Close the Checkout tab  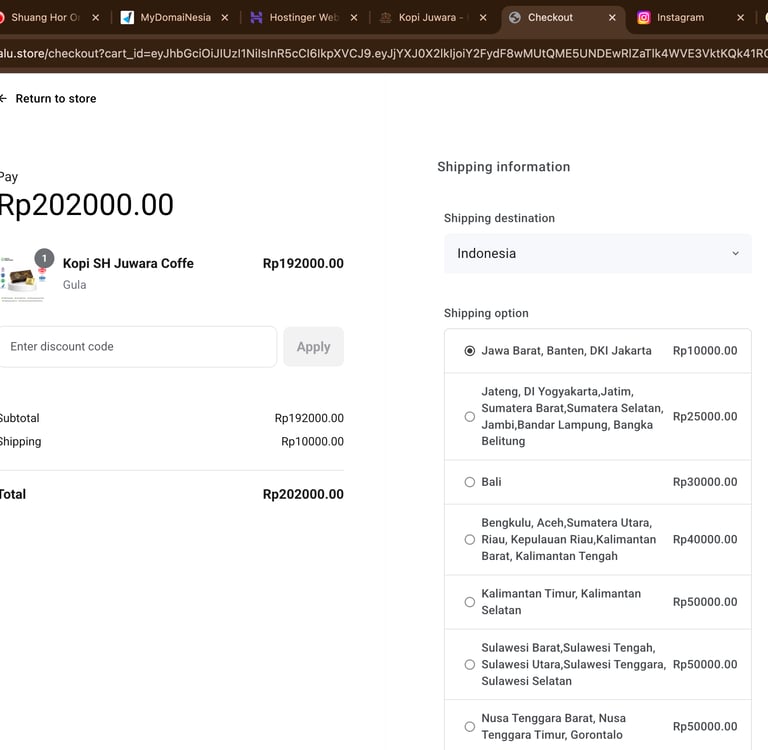point(612,17)
